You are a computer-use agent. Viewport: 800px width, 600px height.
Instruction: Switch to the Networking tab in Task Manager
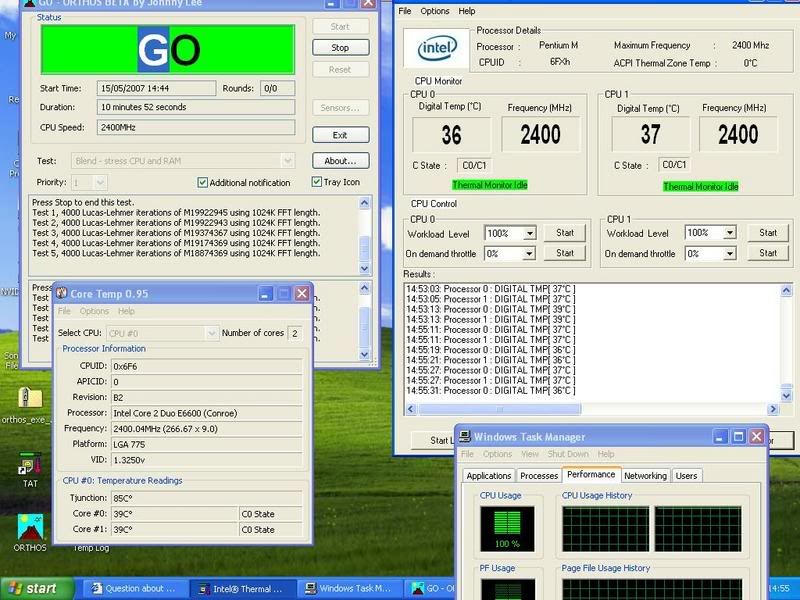coord(645,476)
